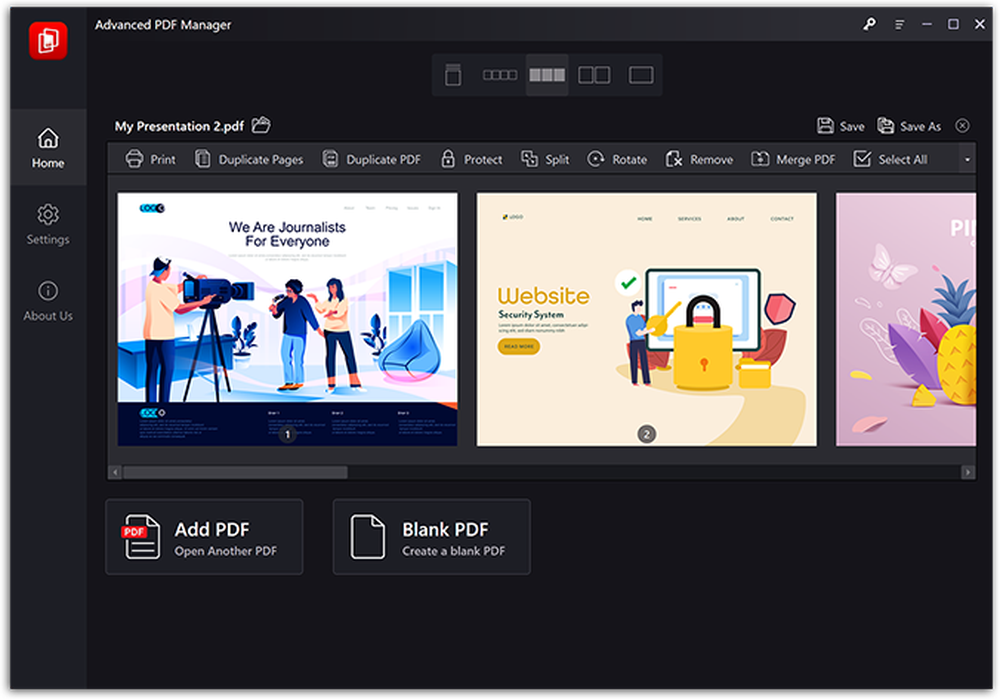This screenshot has width=1000, height=699.
Task: Click Add PDF to open another PDF
Action: pyautogui.click(x=204, y=537)
